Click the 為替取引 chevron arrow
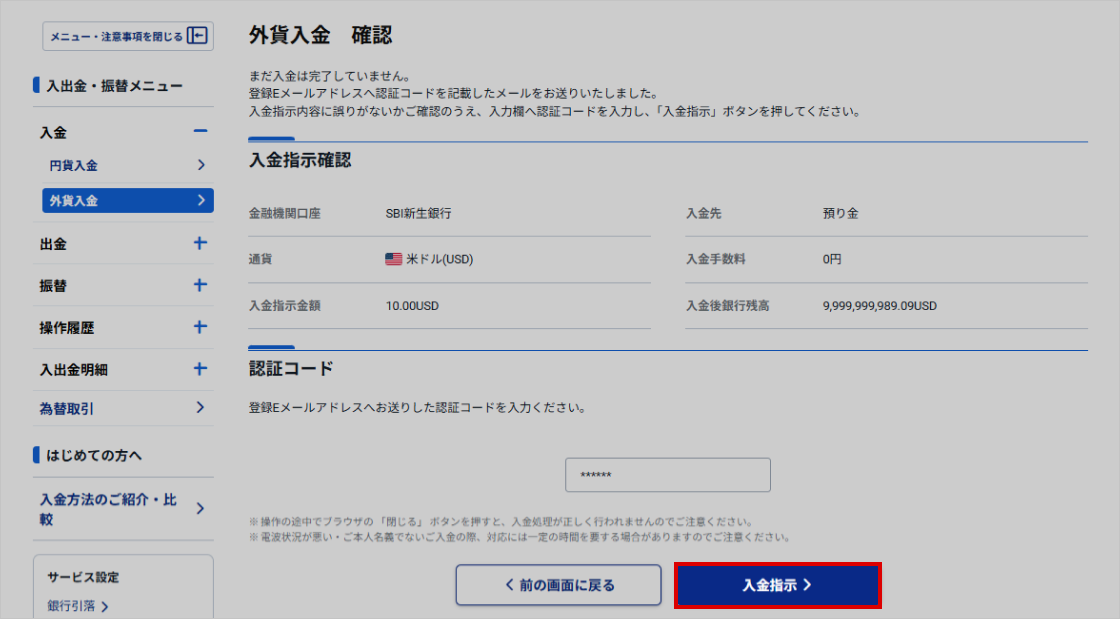Screen dimensions: 1120x619 click(x=200, y=408)
